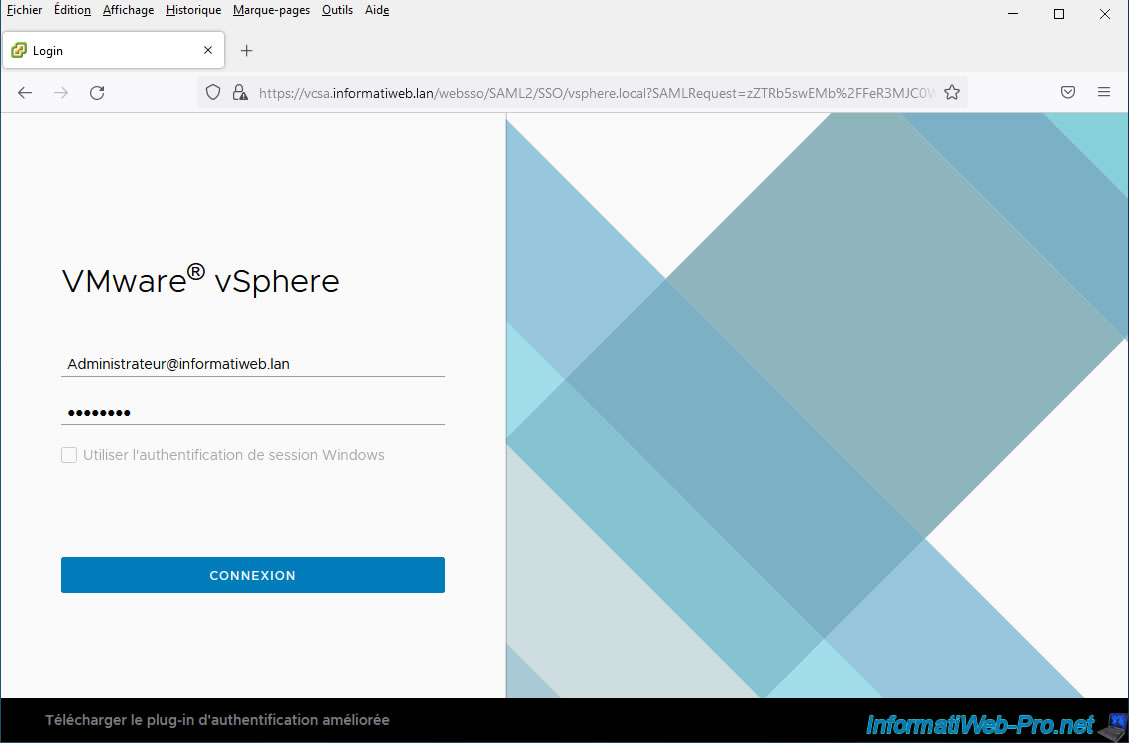Click the forward navigation arrow
1129x743 pixels.
click(x=61, y=93)
